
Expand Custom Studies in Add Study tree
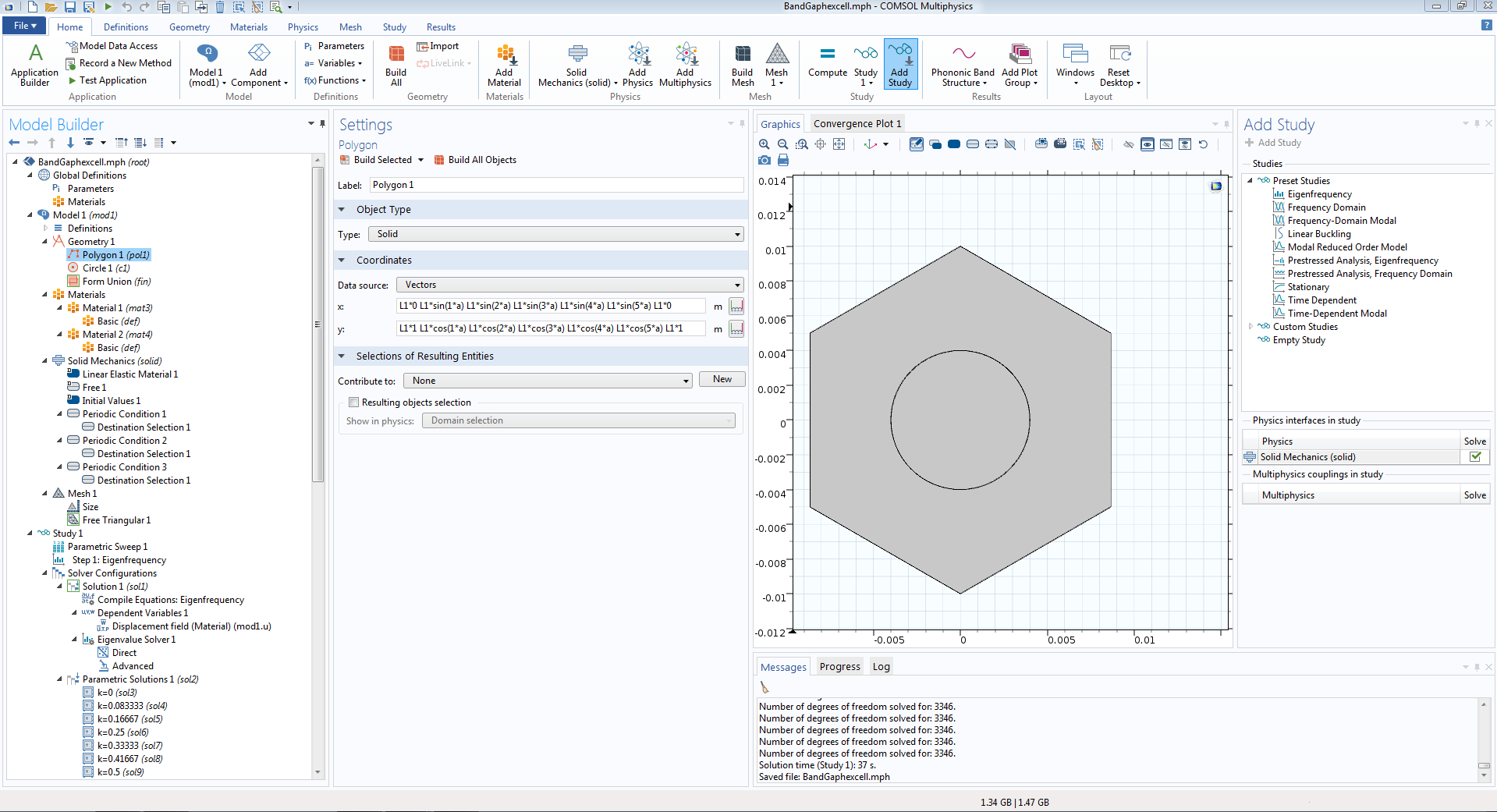pyautogui.click(x=1250, y=327)
